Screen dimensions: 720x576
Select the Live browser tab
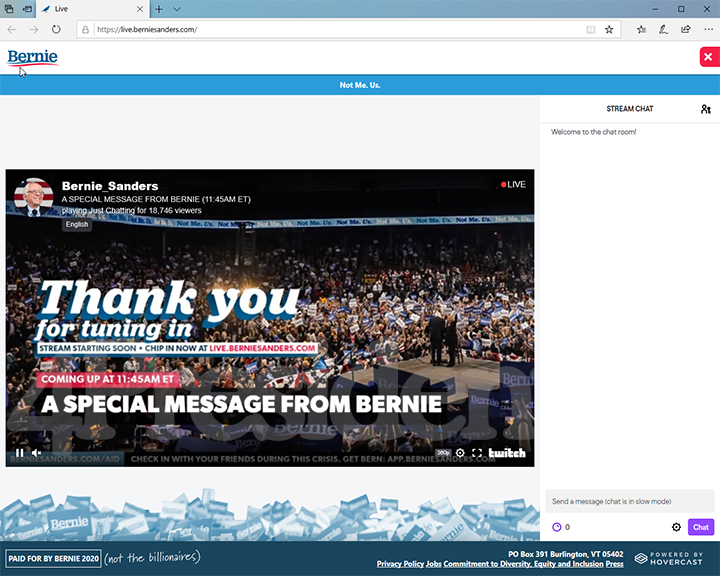pos(92,9)
